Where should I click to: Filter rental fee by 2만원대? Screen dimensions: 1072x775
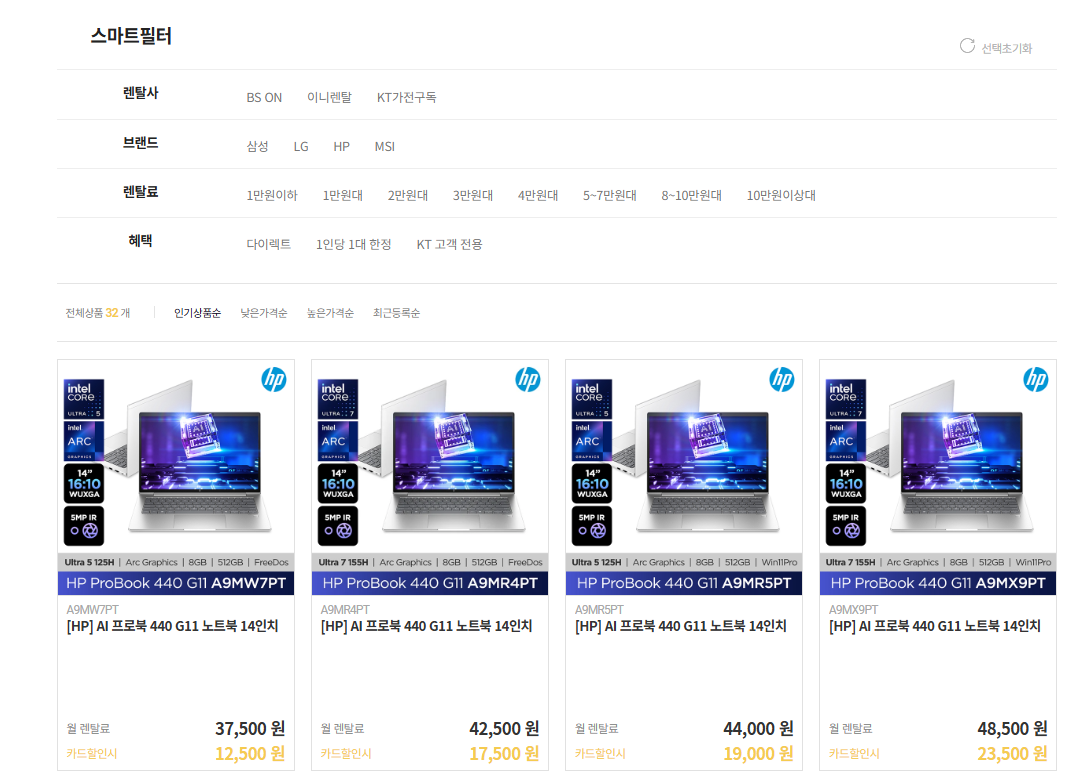tap(407, 195)
